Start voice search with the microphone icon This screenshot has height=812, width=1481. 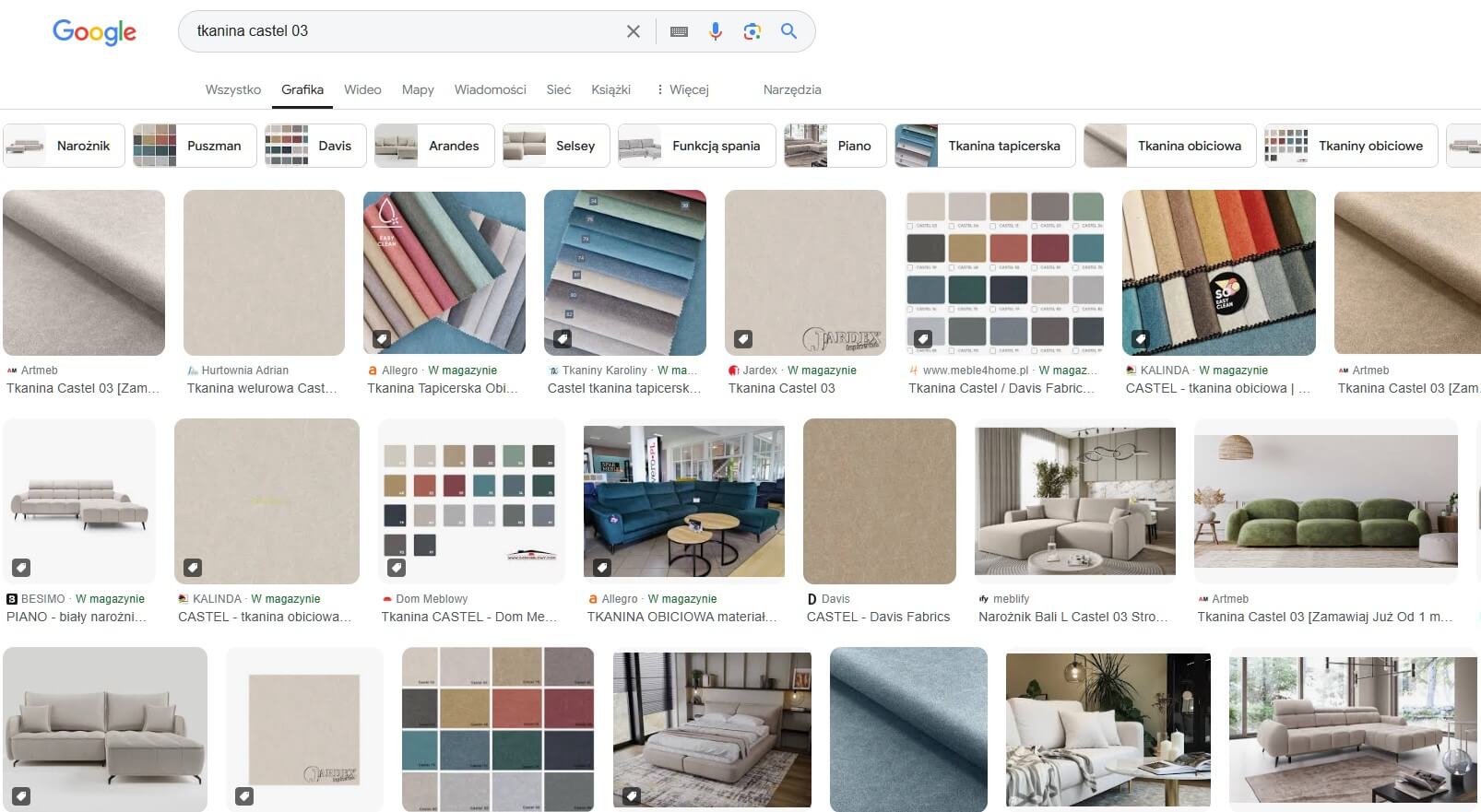coord(716,31)
